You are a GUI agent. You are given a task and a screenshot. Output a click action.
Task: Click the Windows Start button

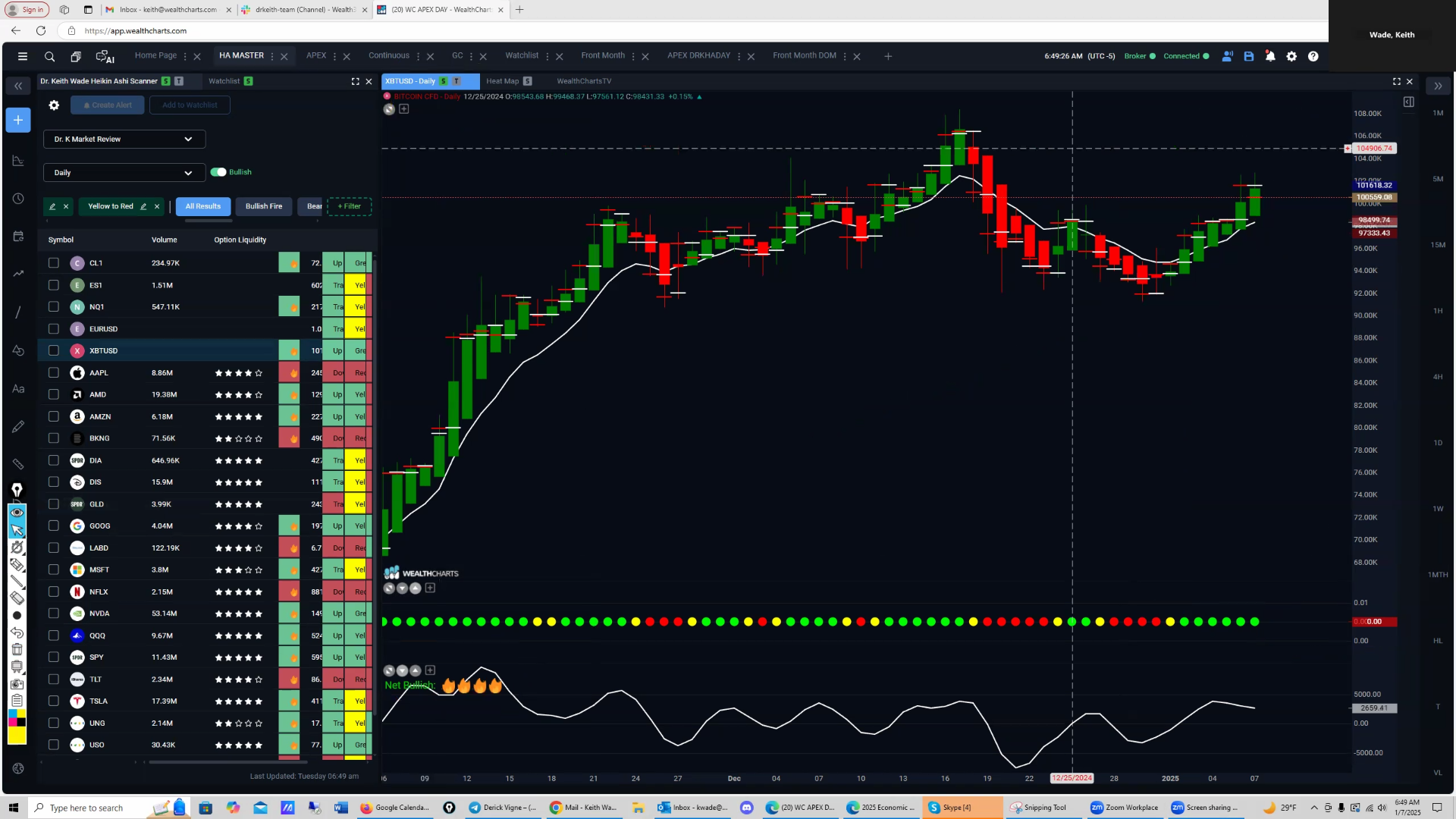[x=13, y=808]
